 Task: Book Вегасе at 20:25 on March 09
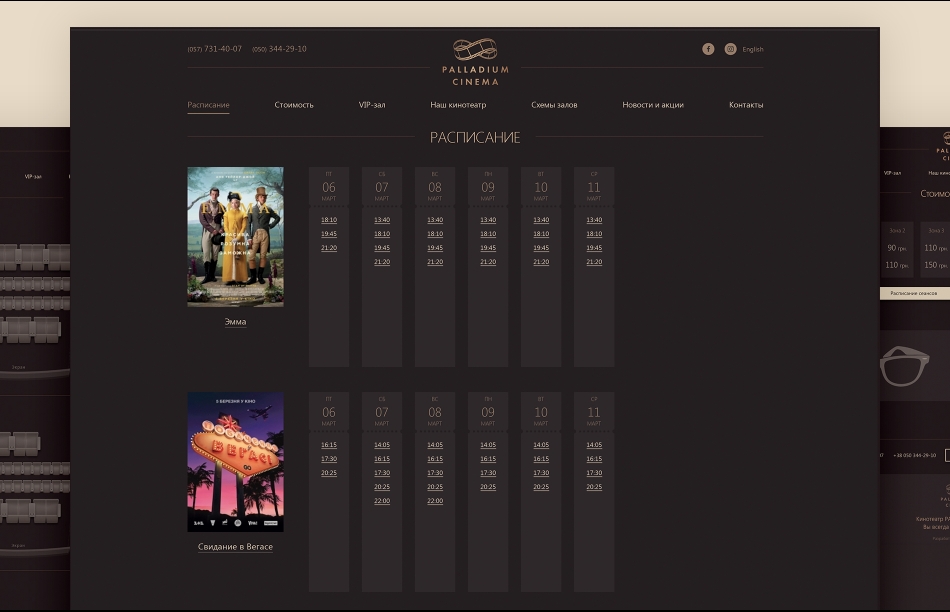tap(488, 487)
